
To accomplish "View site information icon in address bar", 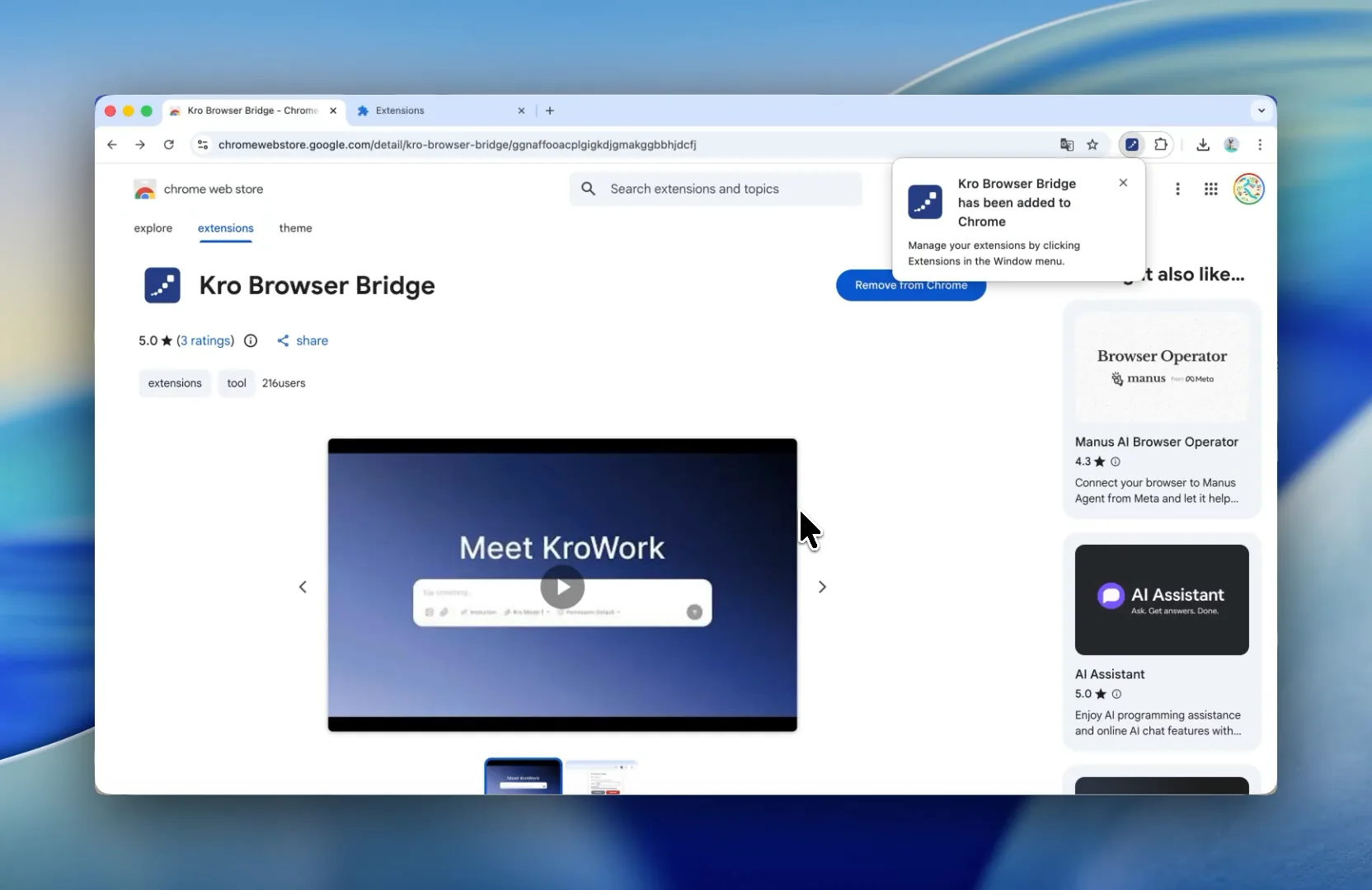I will point(202,144).
